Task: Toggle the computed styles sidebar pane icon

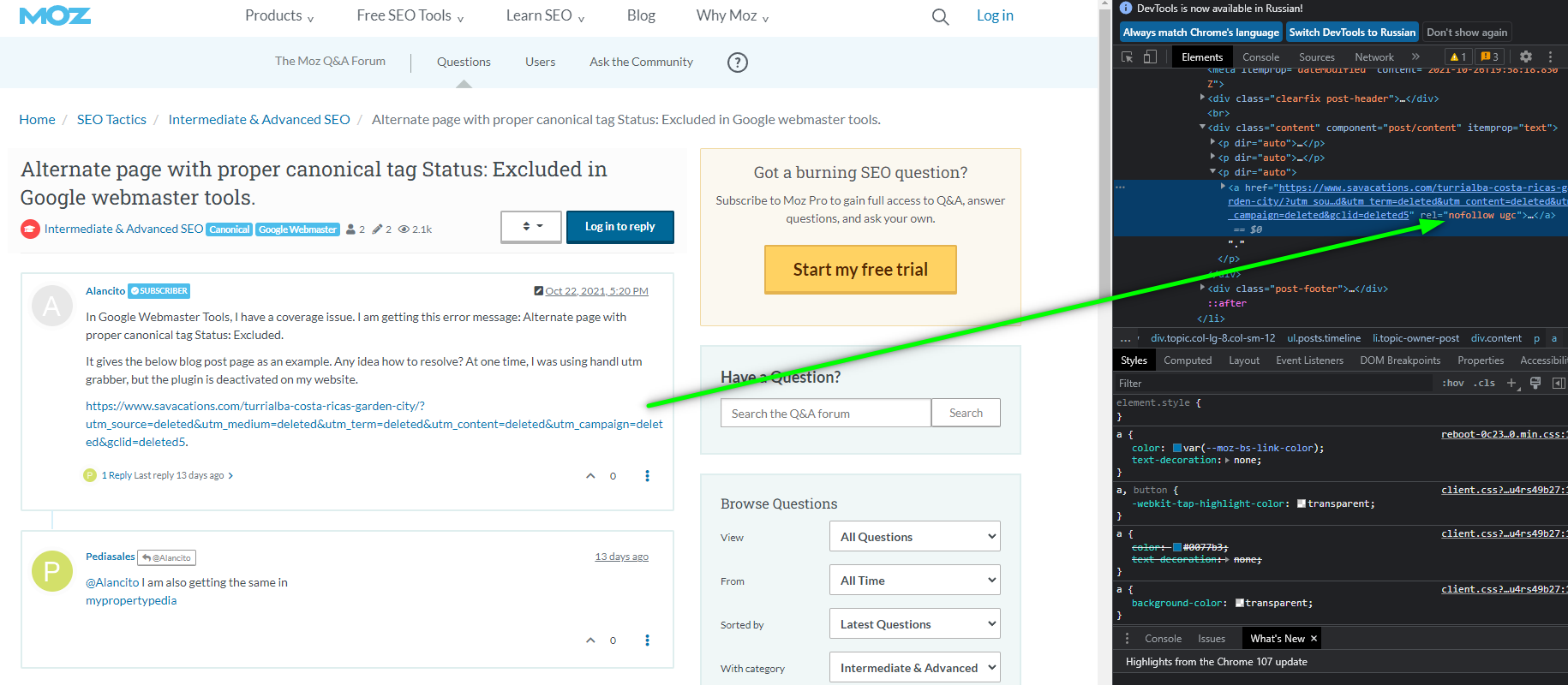Action: click(x=1559, y=384)
